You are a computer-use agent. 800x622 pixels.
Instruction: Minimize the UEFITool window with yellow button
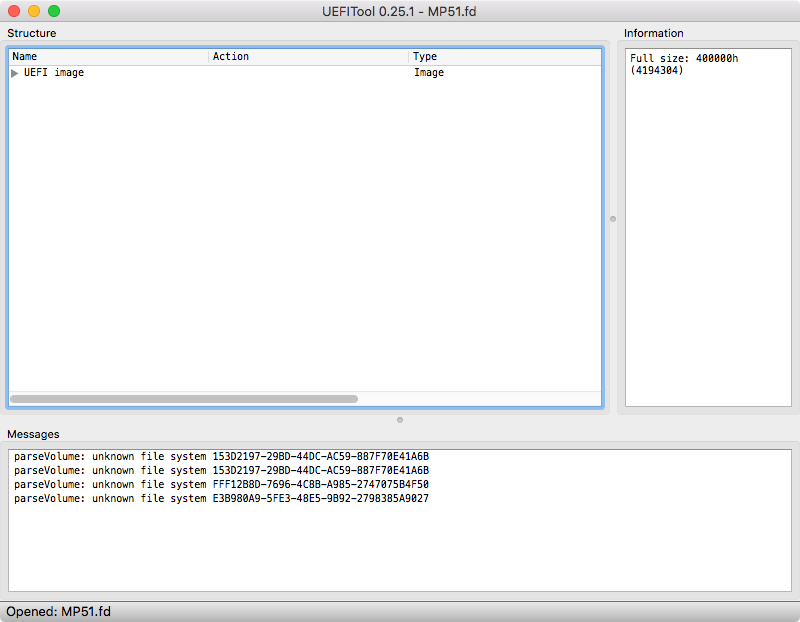34,11
